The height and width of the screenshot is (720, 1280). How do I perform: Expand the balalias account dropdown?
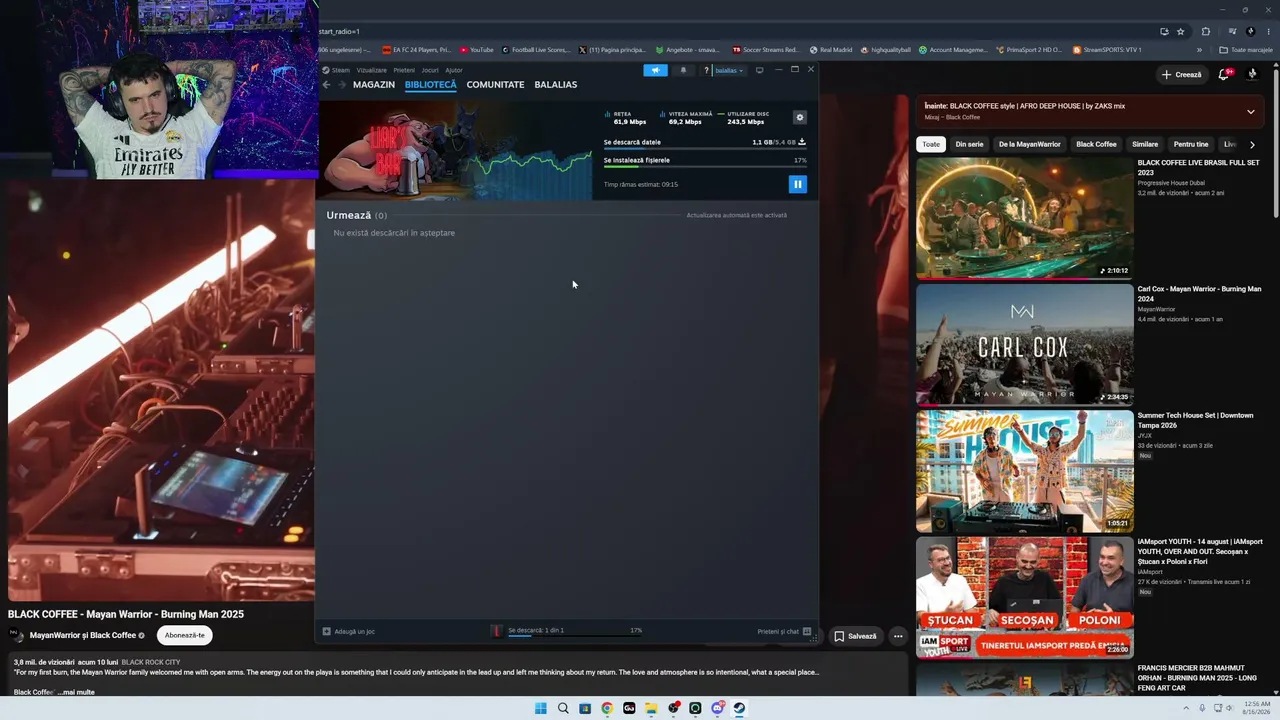(729, 70)
